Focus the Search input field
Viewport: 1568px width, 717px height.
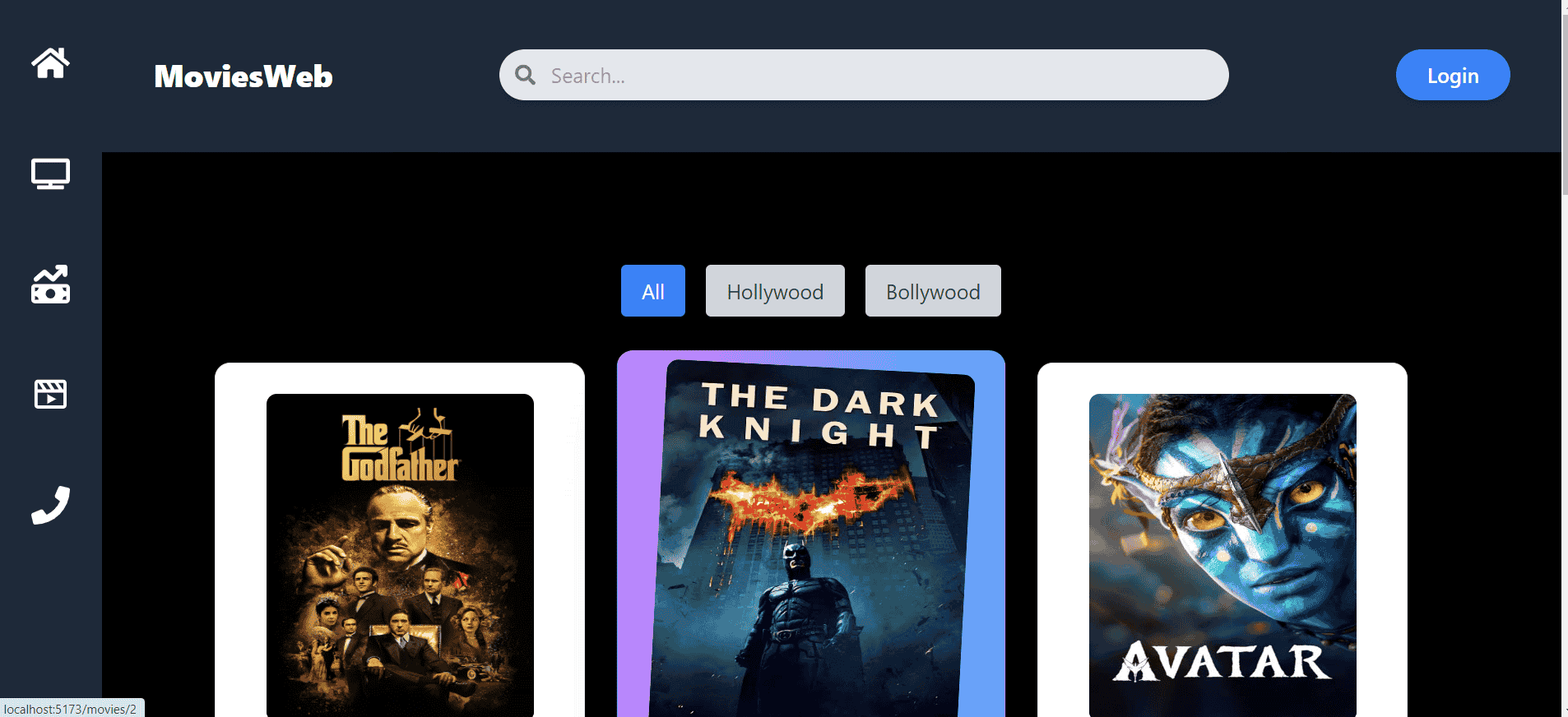[864, 75]
